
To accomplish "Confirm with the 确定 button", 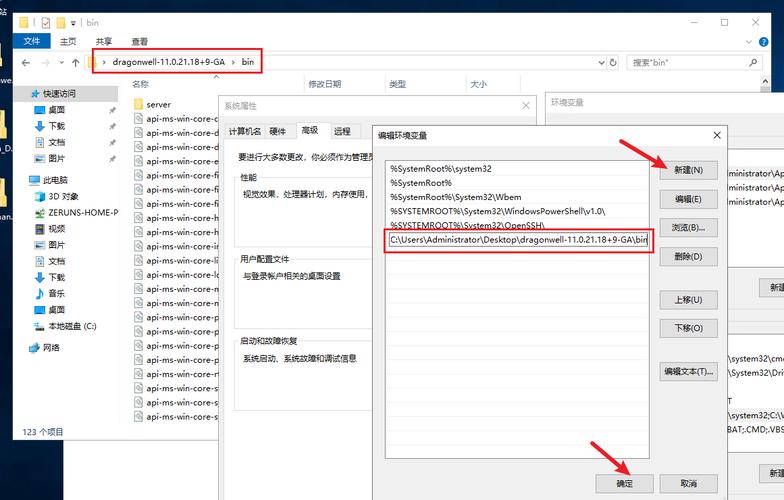I will 624,484.
